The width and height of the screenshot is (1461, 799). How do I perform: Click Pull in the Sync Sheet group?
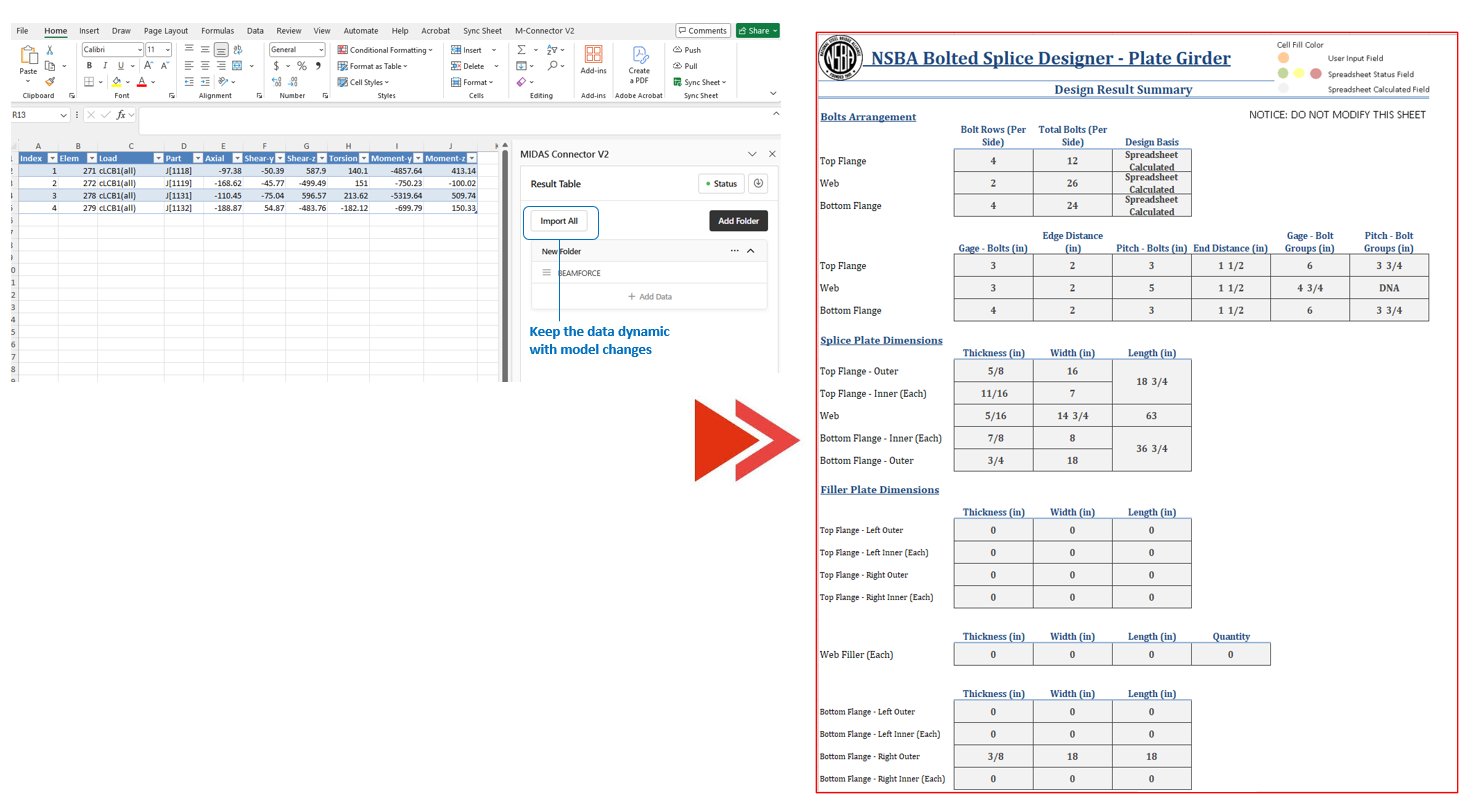point(686,65)
